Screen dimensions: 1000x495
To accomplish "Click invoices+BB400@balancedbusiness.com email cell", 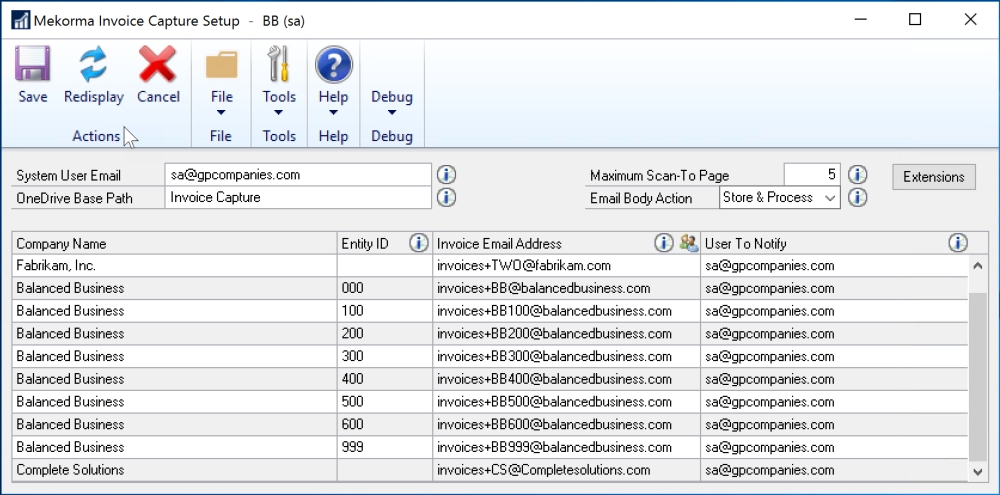I will [566, 379].
